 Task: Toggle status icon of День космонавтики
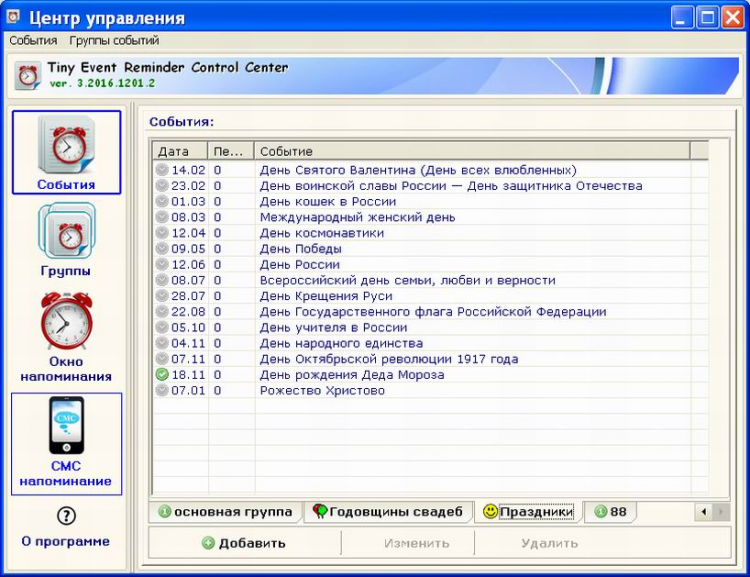tap(163, 233)
